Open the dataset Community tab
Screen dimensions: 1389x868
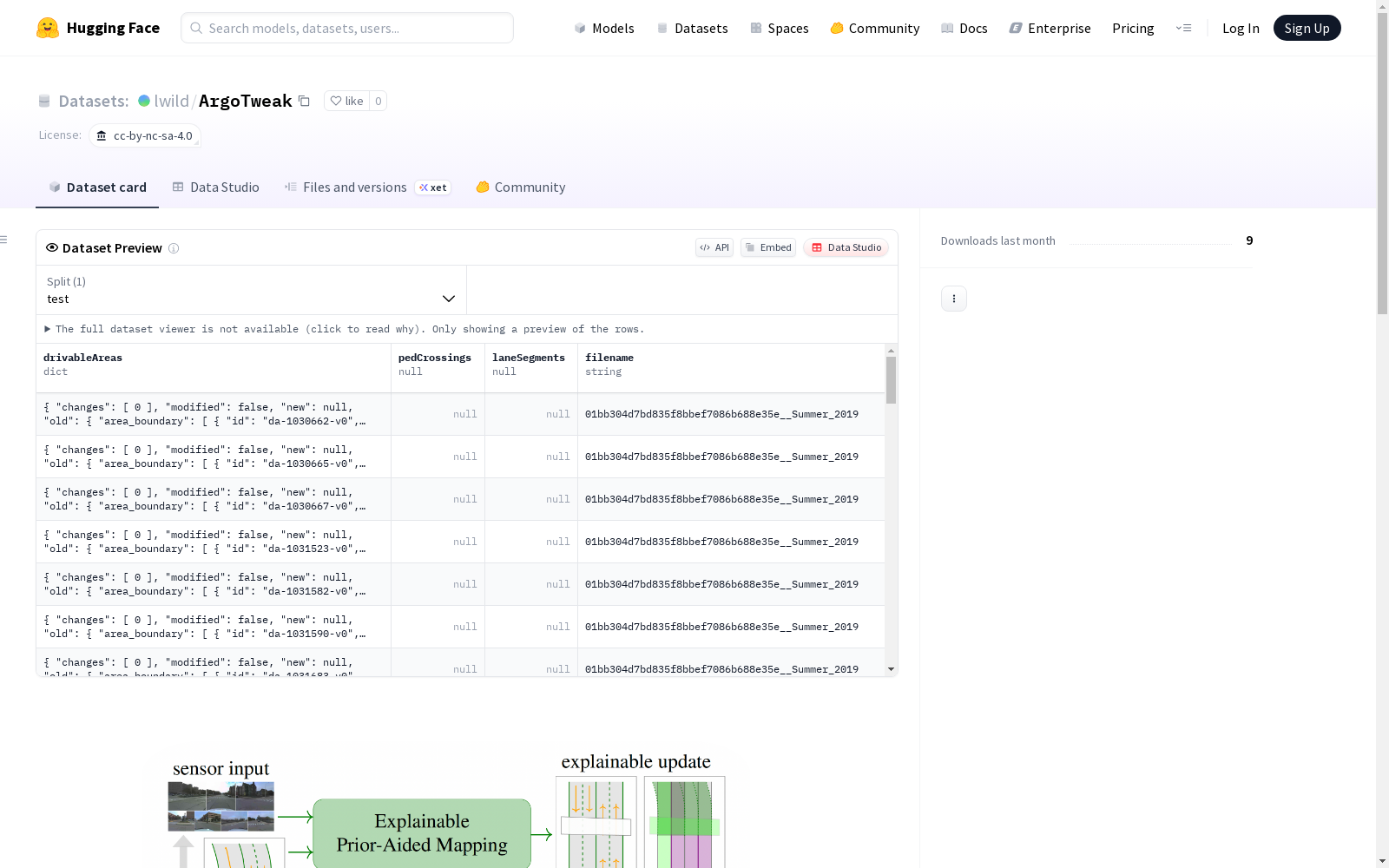tap(521, 187)
